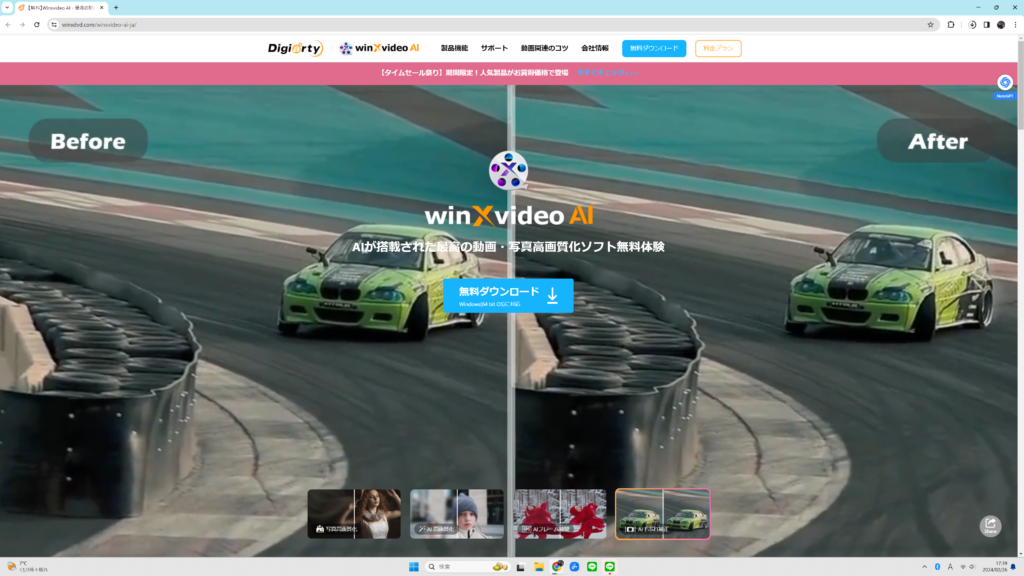Reload the current page

pyautogui.click(x=37, y=25)
